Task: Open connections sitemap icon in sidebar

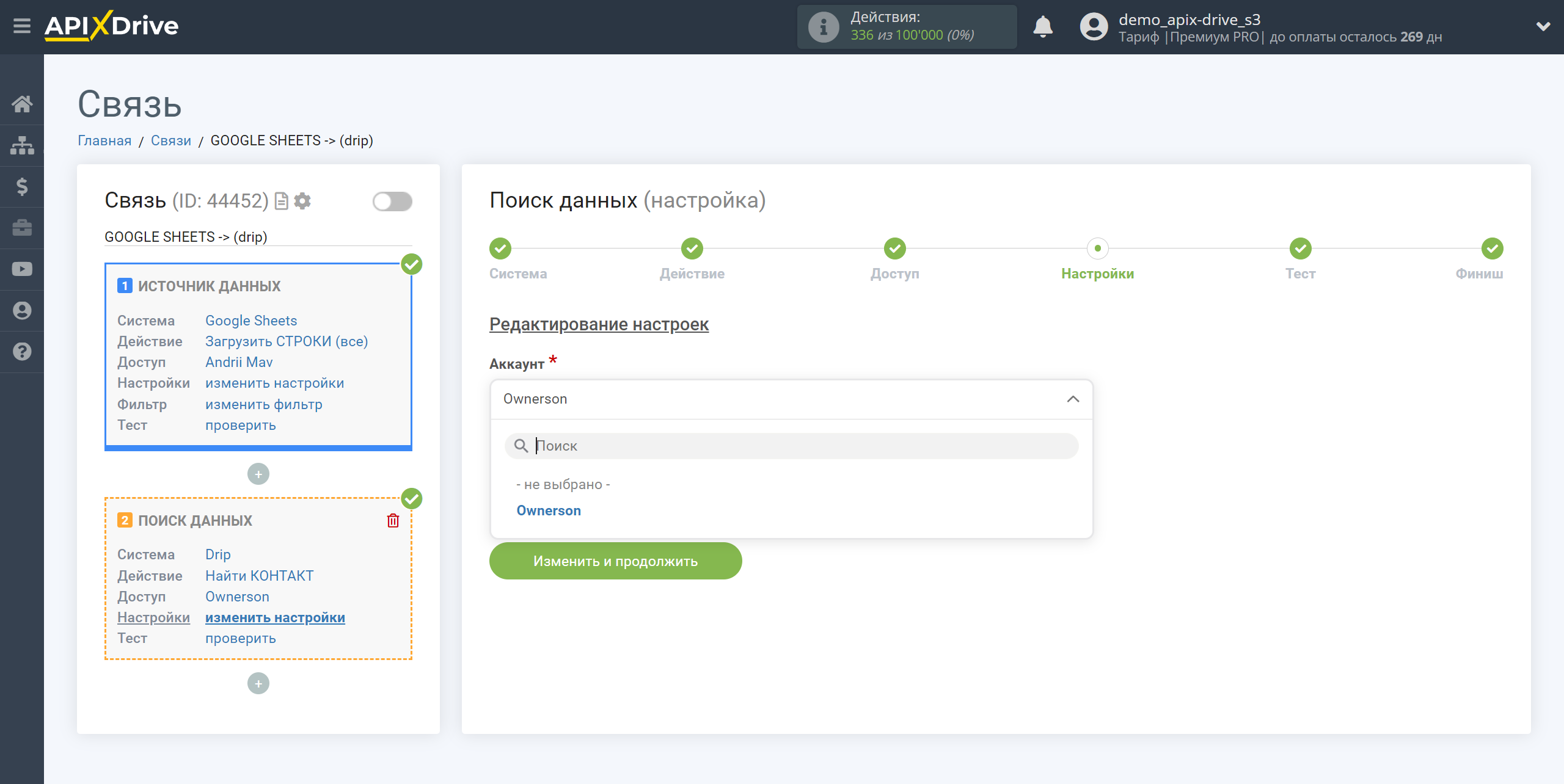Action: [22, 145]
